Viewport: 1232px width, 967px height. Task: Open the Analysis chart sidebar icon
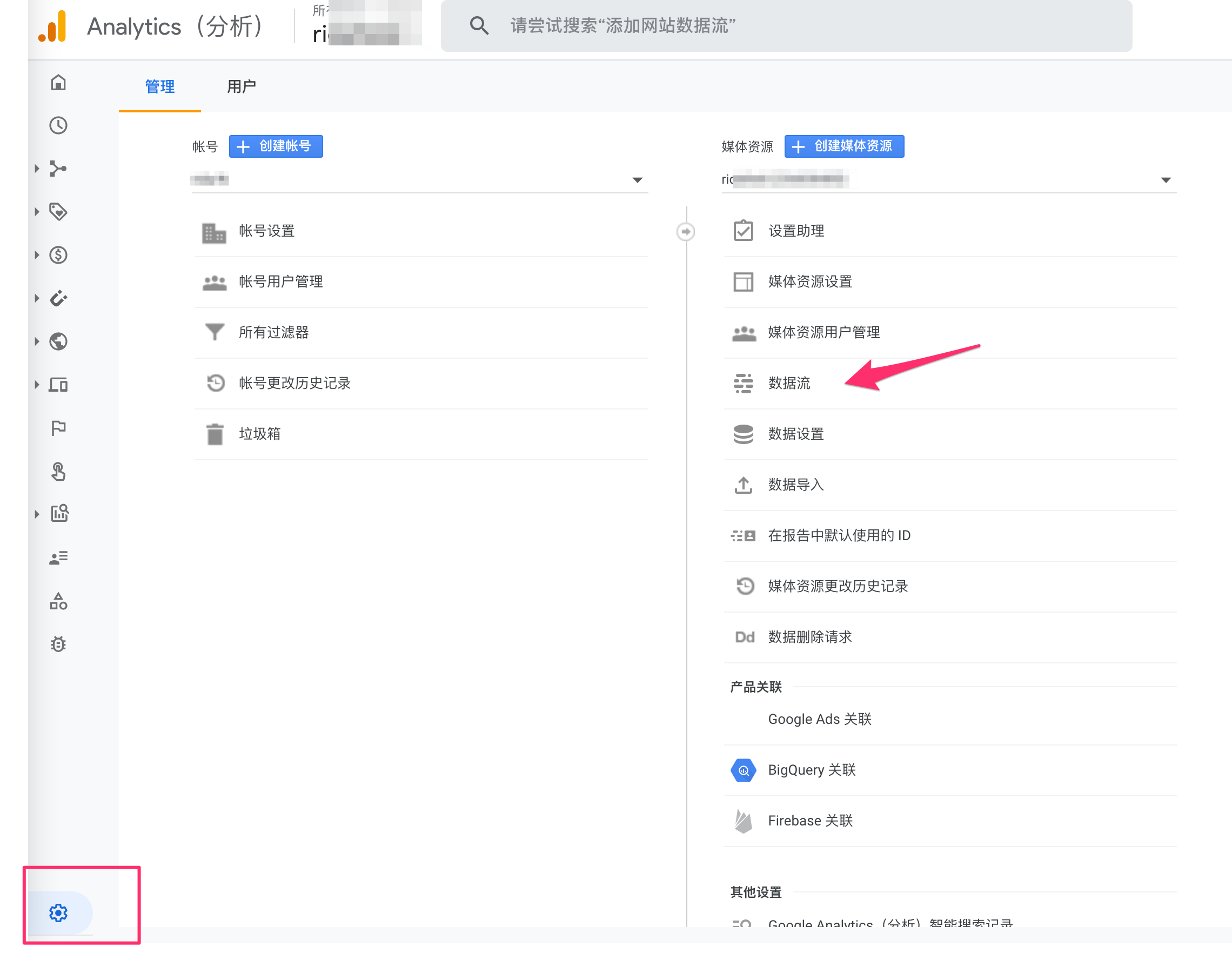coord(59,514)
